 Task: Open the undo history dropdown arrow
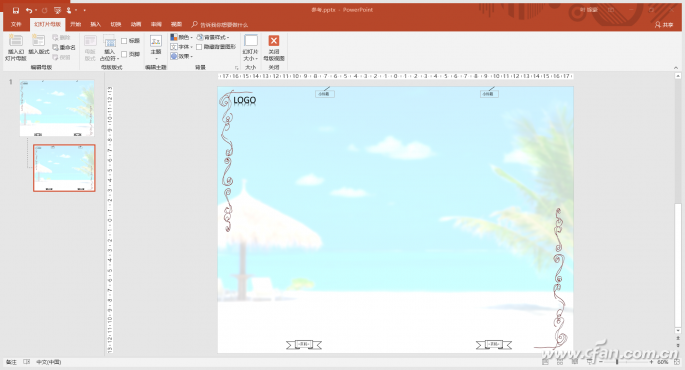pos(36,10)
